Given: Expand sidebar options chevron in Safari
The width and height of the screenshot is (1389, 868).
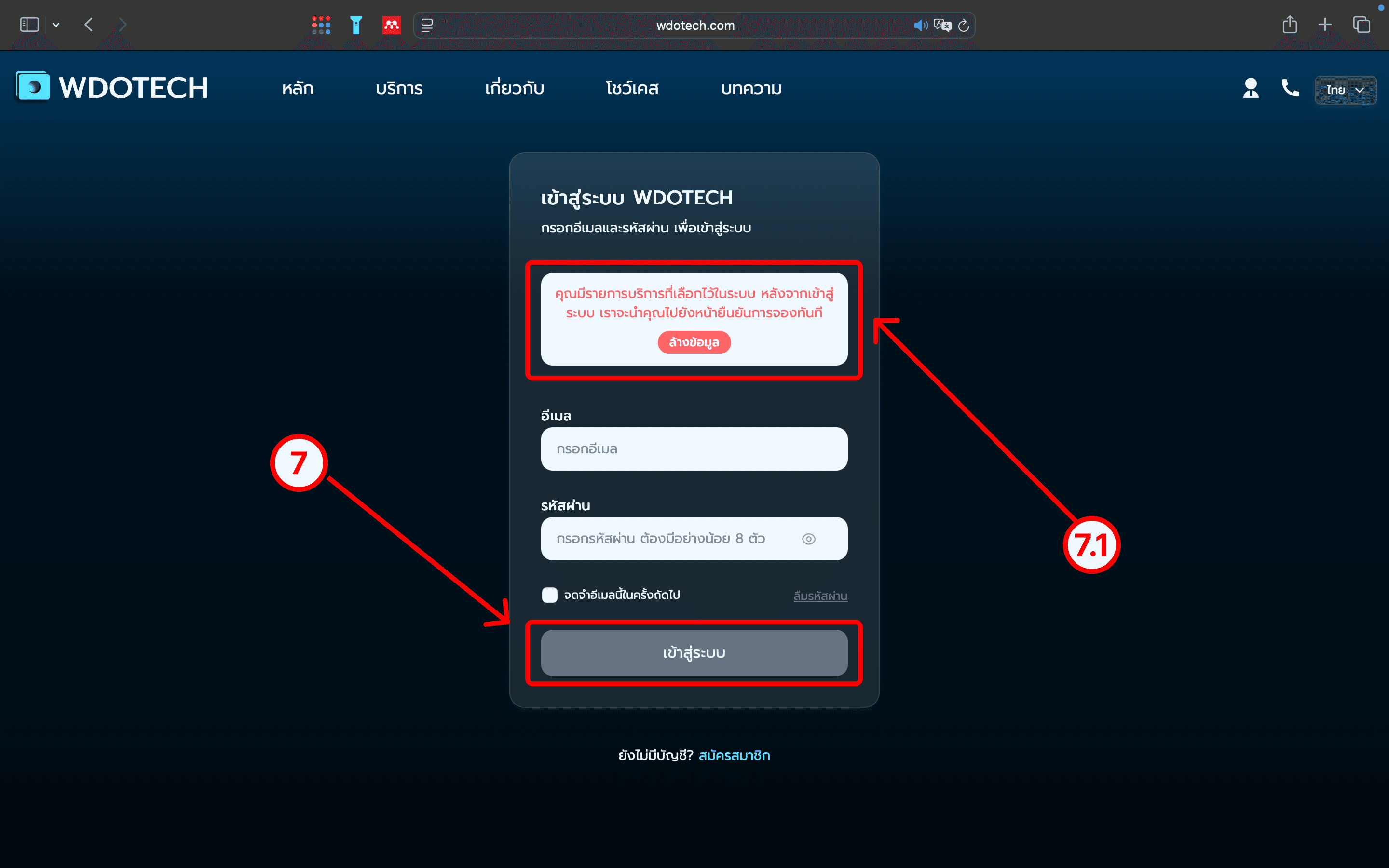Looking at the screenshot, I should [x=55, y=25].
